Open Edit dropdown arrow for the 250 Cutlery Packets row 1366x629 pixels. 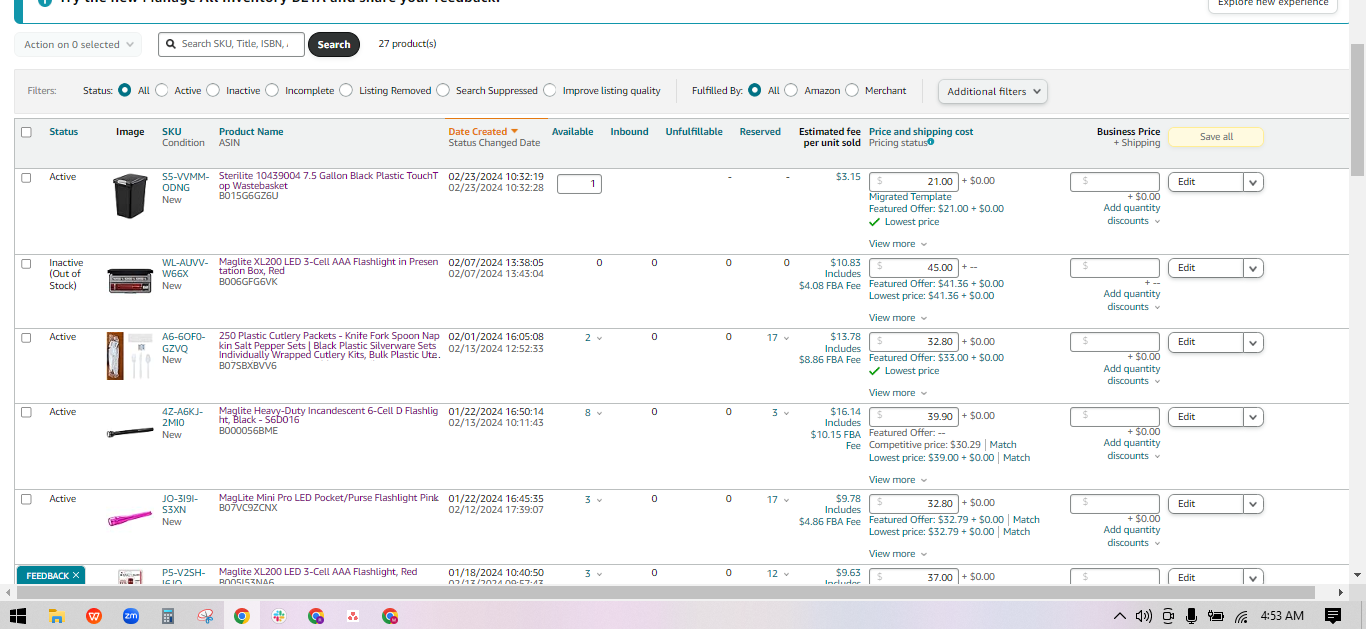click(x=1254, y=342)
